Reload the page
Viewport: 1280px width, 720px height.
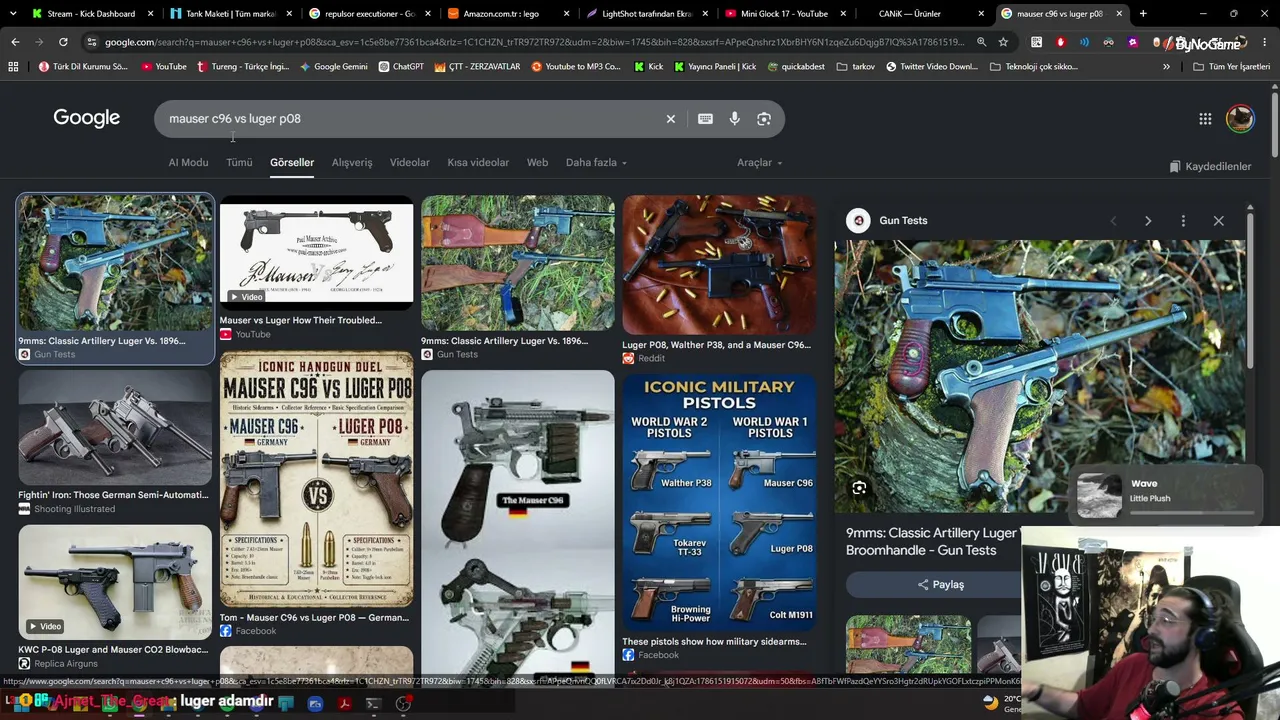point(63,42)
